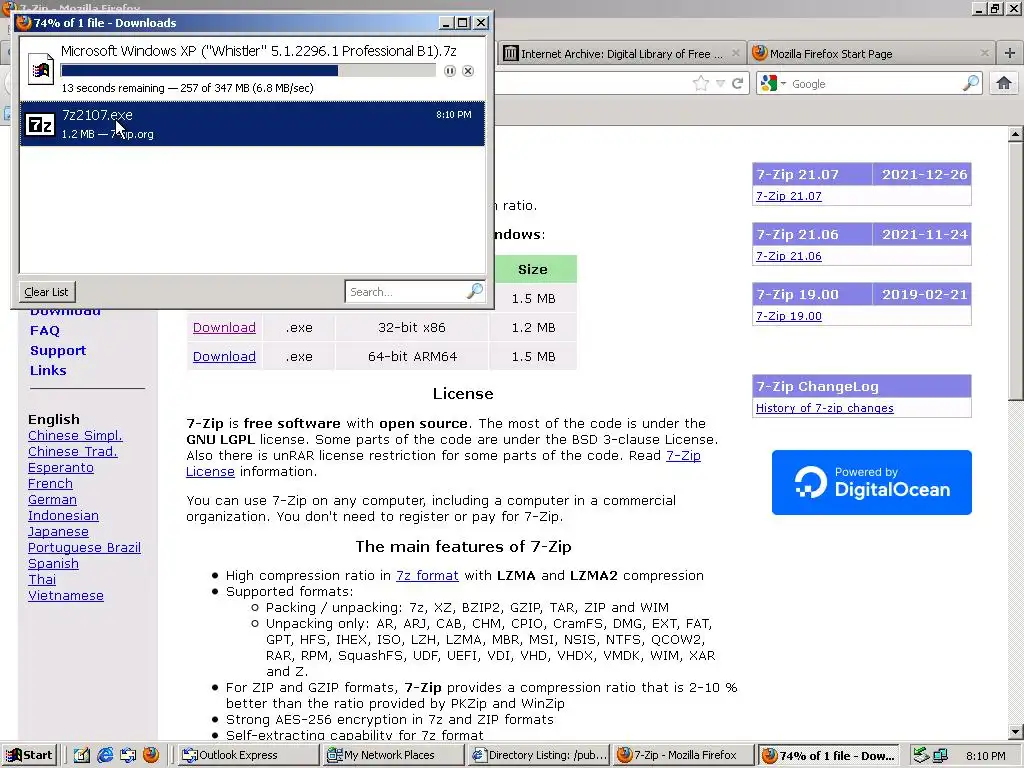Open the Google search engine dropdown
The image size is (1024, 768).
click(783, 84)
